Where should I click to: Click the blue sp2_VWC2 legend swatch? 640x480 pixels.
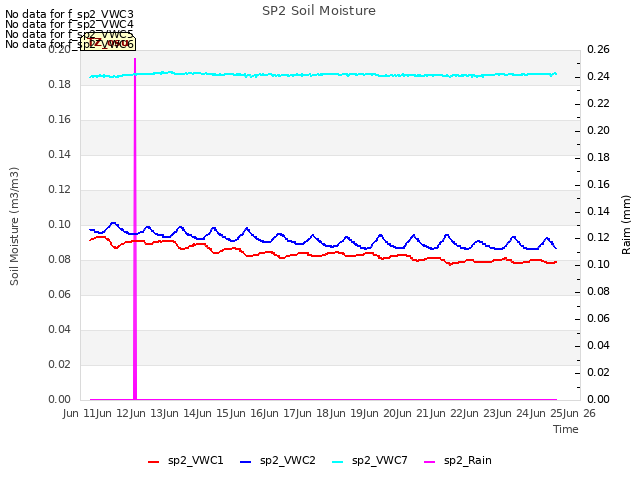click(245, 462)
